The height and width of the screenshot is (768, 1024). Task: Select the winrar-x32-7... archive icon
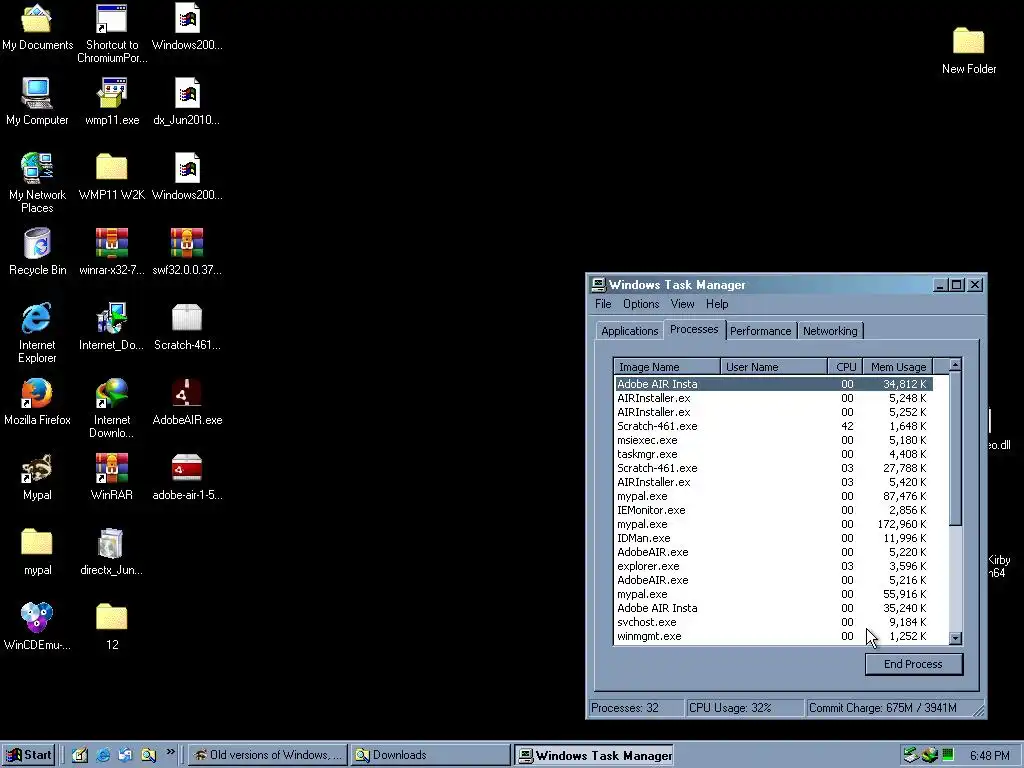coord(112,251)
